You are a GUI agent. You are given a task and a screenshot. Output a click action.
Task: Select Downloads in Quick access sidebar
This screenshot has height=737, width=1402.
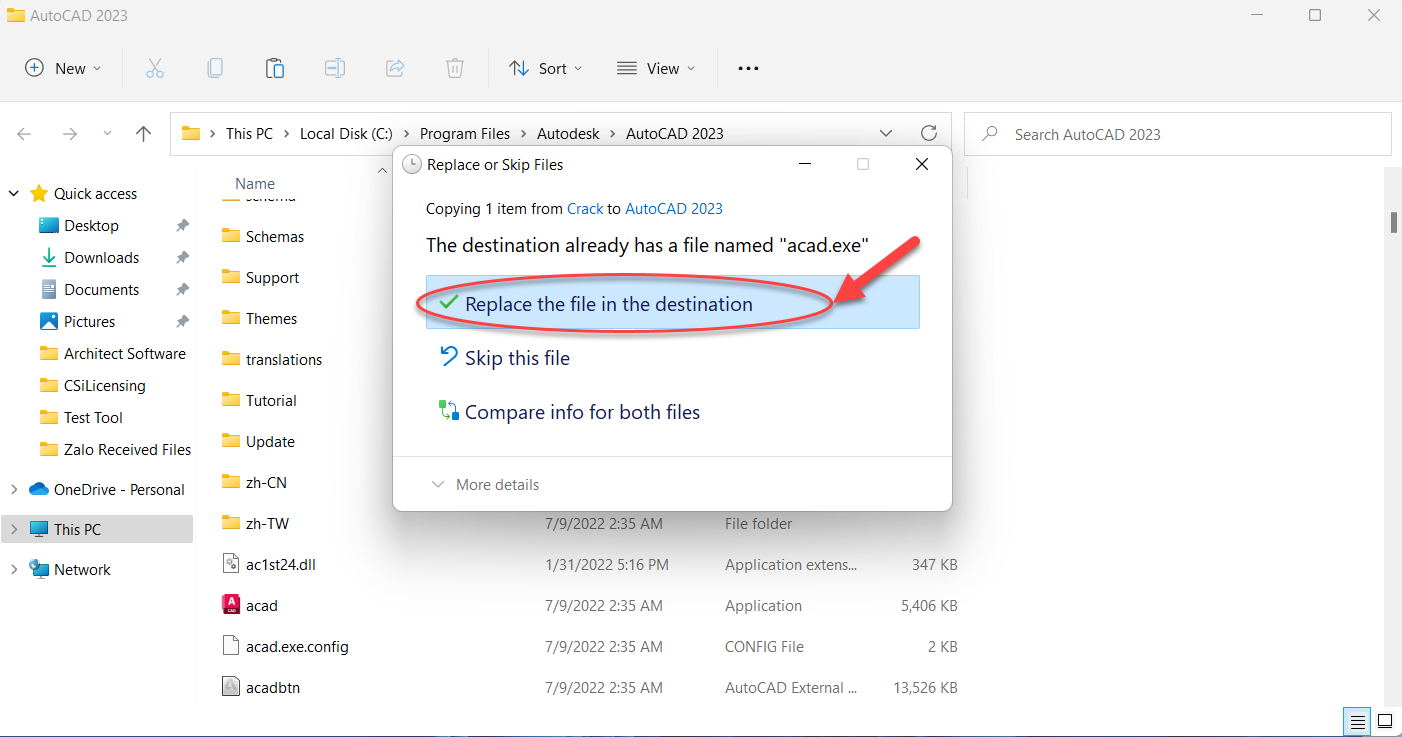click(101, 258)
